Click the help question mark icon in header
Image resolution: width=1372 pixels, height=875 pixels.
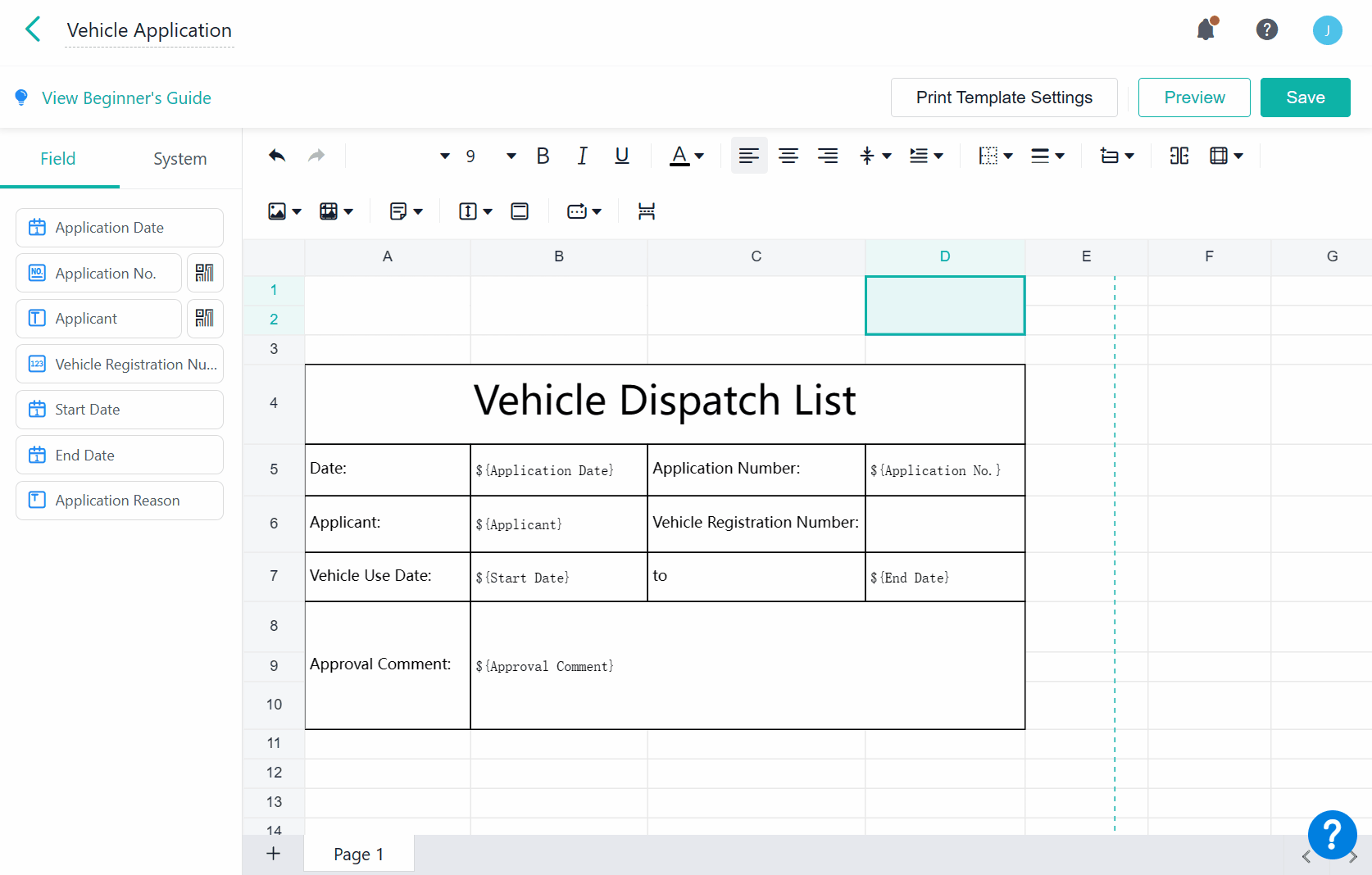click(x=1266, y=30)
